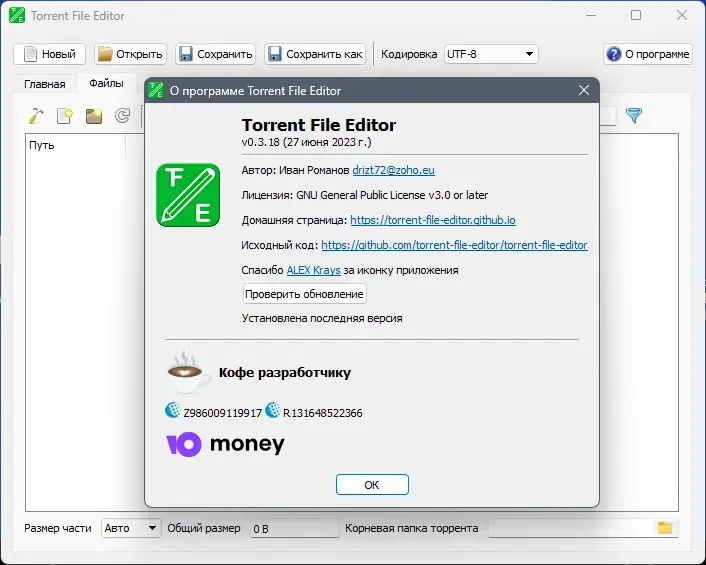Click the coffee cup icon

189,372
